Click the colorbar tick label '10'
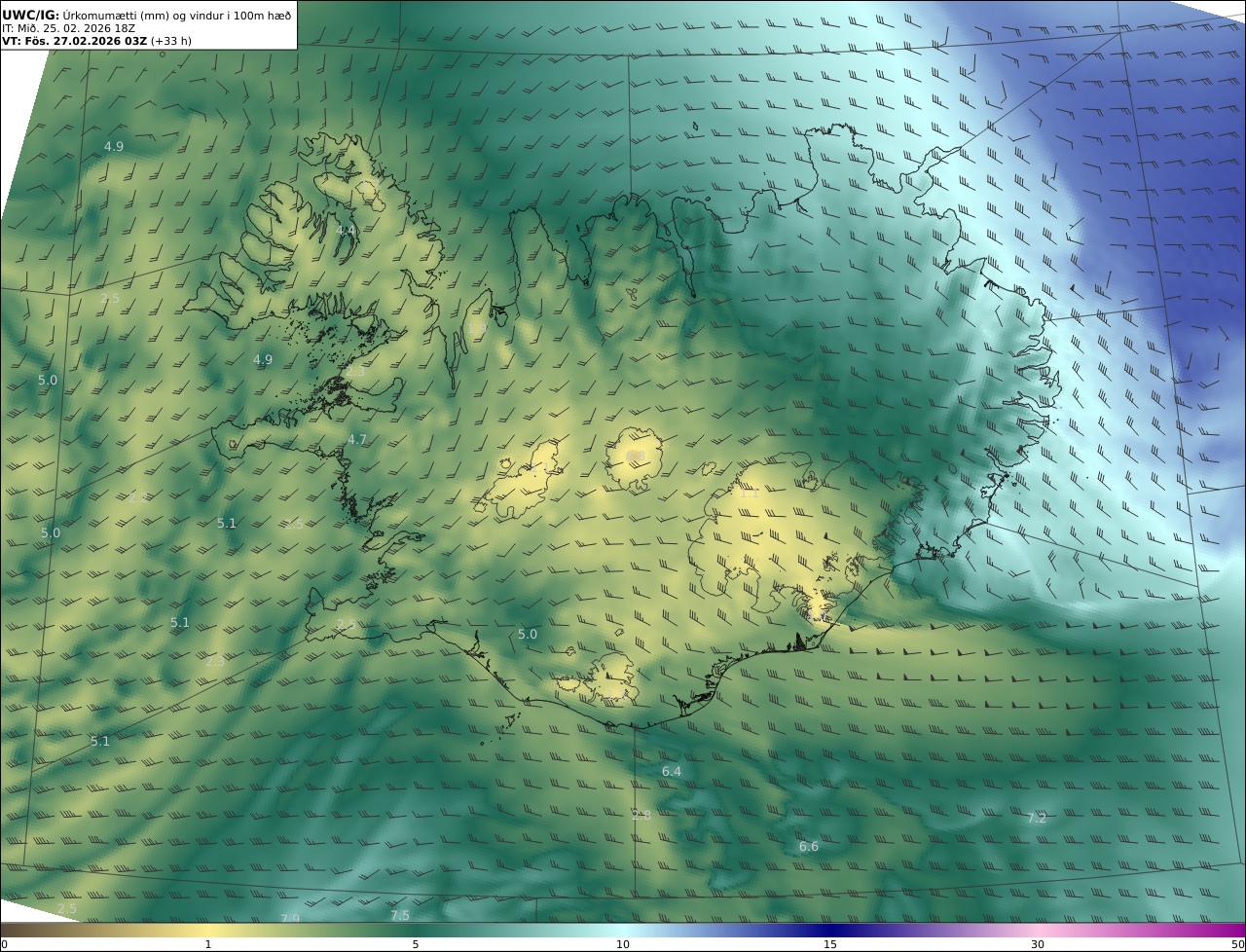 623,944
